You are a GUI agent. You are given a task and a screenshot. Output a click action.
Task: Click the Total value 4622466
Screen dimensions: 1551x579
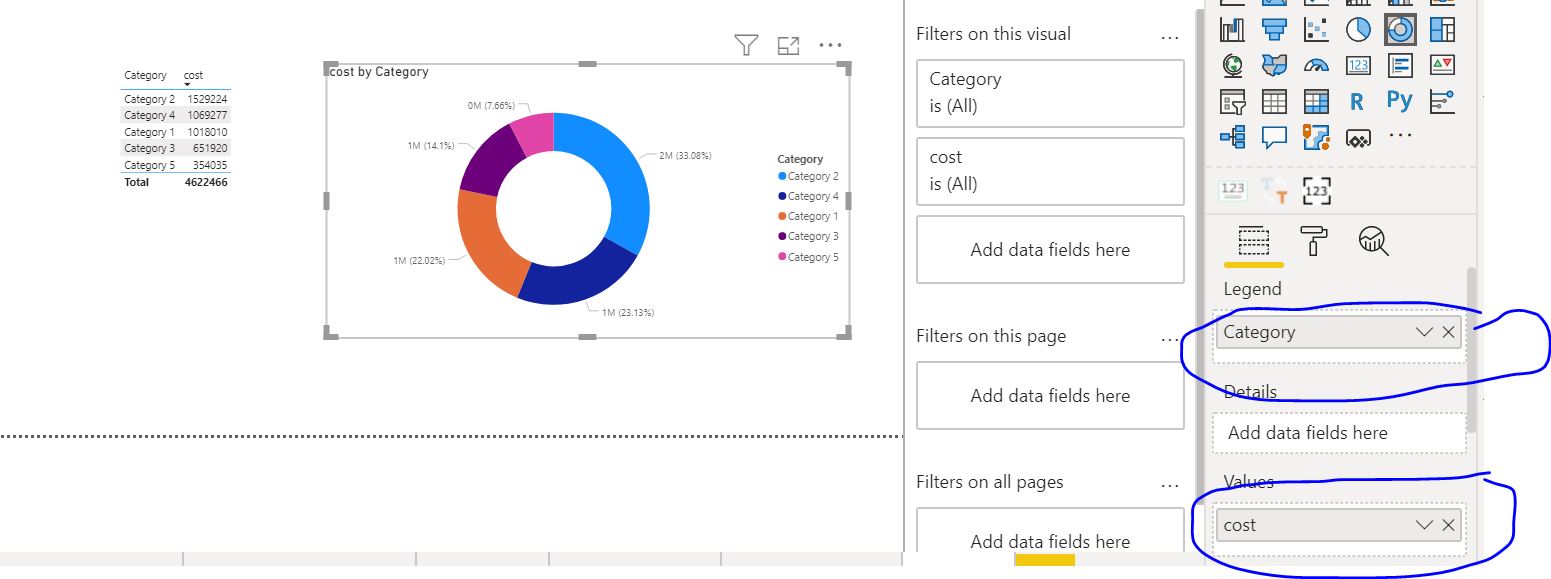click(x=206, y=182)
